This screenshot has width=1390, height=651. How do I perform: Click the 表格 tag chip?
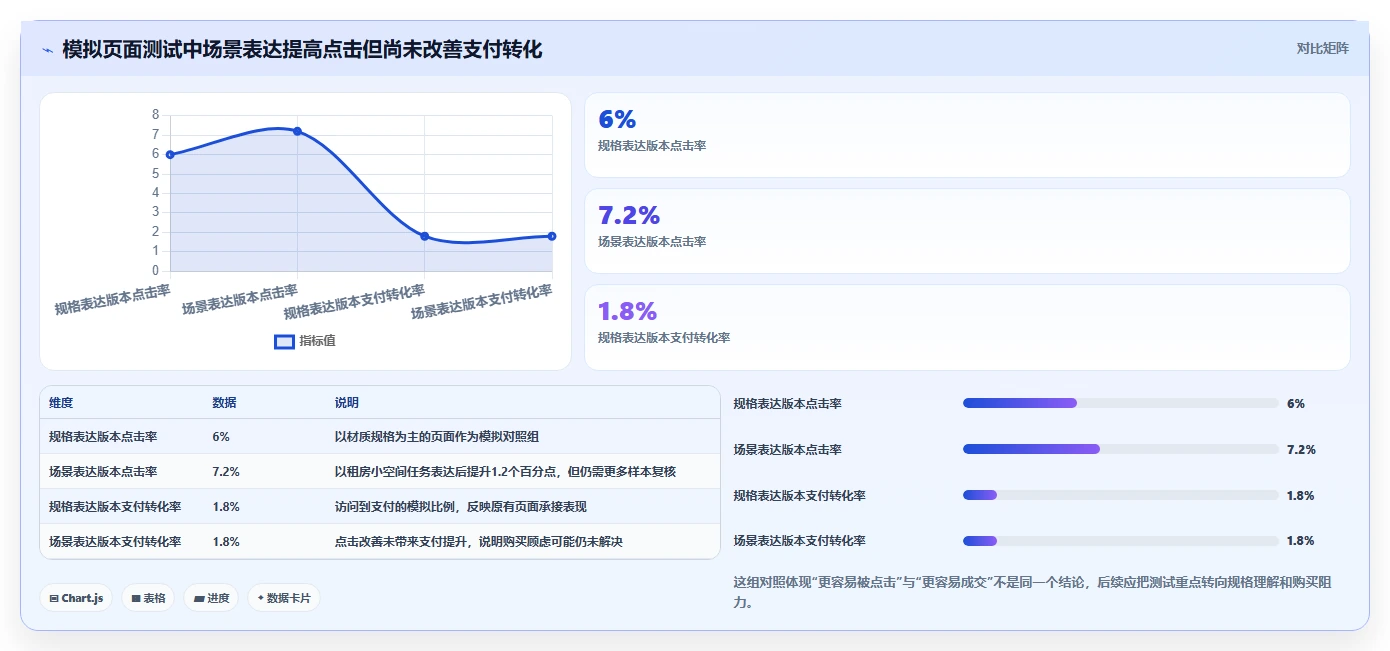(148, 598)
